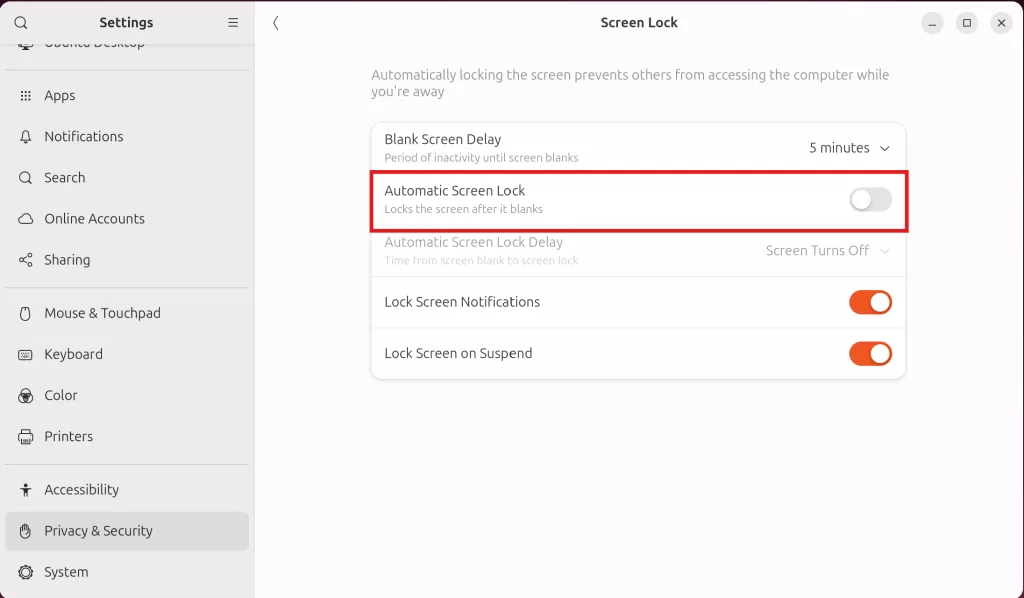Go back with the left chevron arrow
Screen dimensions: 1024x598
(x=276, y=23)
